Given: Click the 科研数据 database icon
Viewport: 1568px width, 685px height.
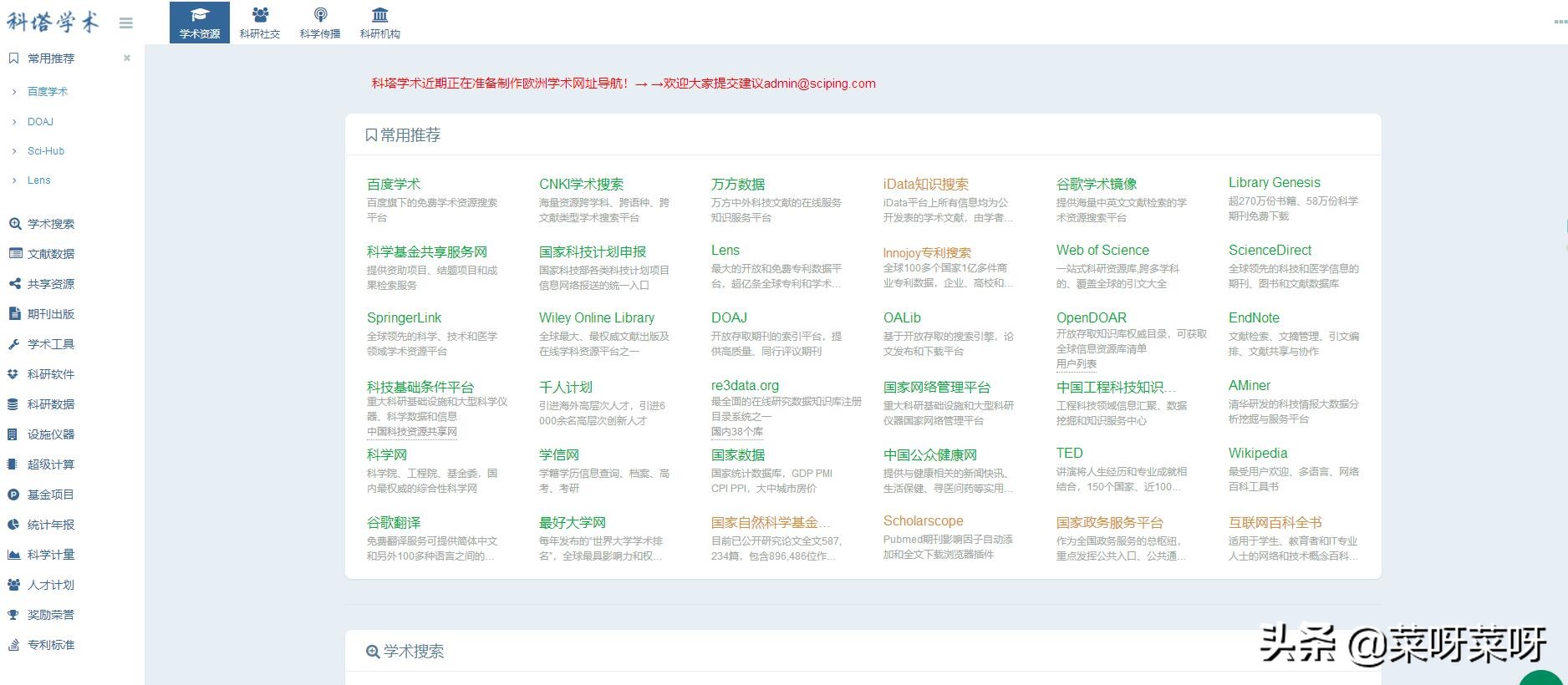Looking at the screenshot, I should tap(13, 404).
